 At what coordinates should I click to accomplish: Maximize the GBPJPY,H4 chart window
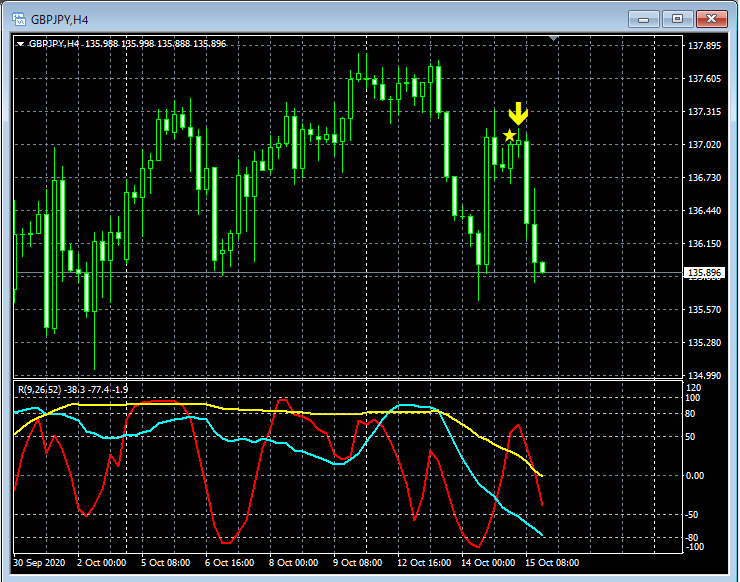677,19
